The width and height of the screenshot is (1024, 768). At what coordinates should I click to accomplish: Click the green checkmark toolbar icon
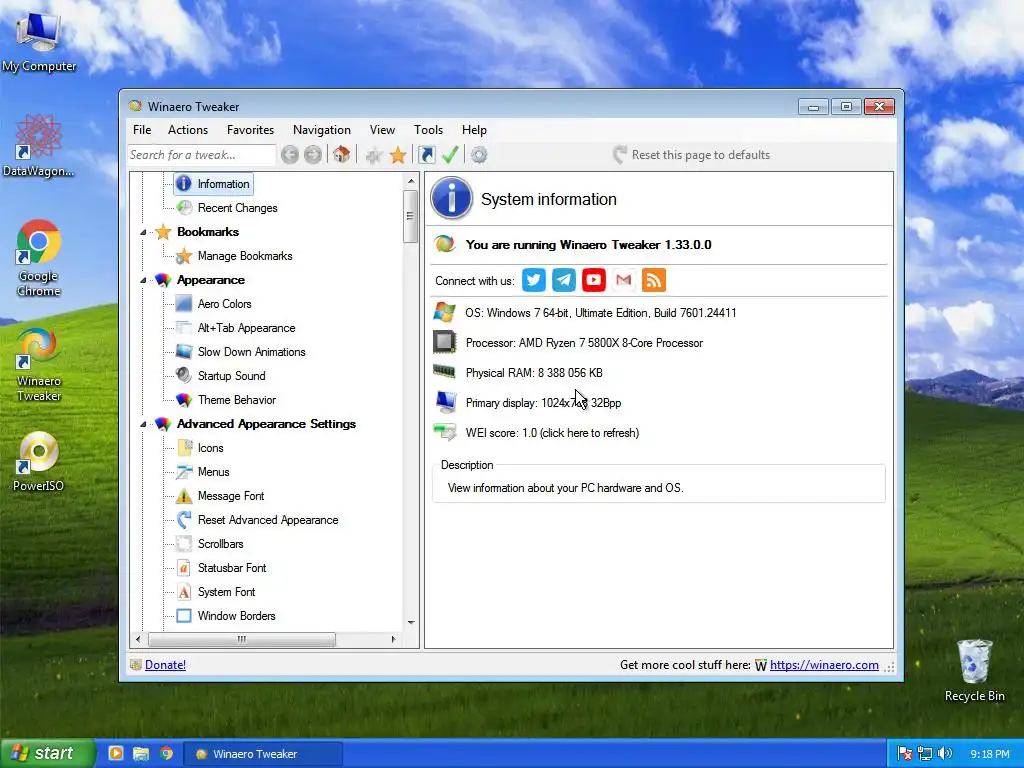point(450,155)
